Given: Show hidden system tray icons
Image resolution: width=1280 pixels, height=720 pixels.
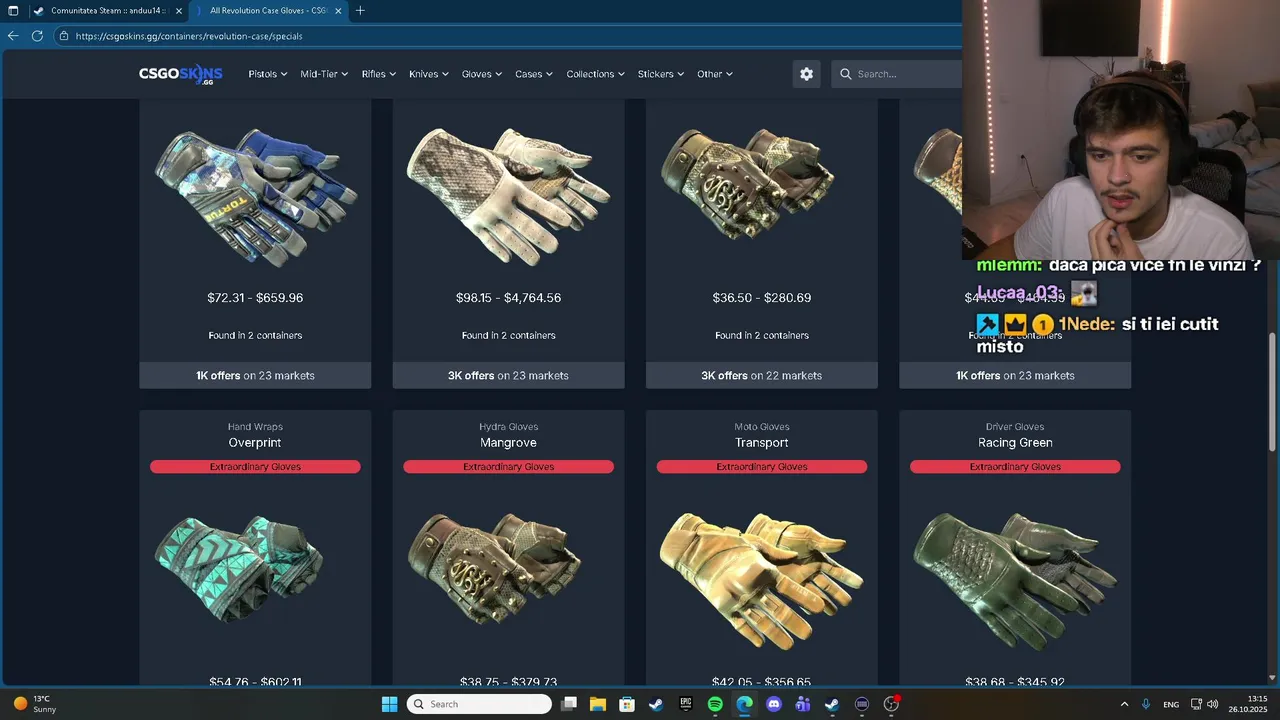Looking at the screenshot, I should [x=1124, y=704].
